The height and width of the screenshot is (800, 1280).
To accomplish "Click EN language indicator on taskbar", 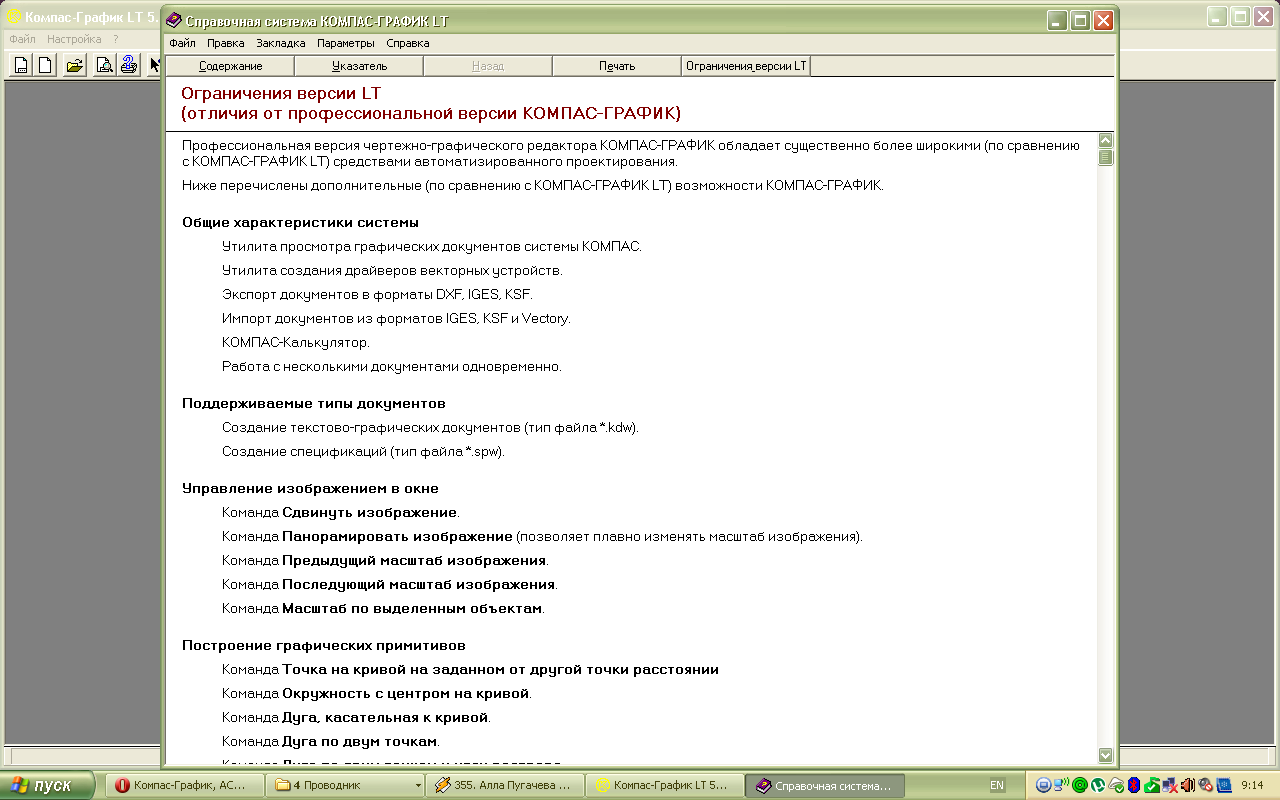I will click(x=997, y=786).
